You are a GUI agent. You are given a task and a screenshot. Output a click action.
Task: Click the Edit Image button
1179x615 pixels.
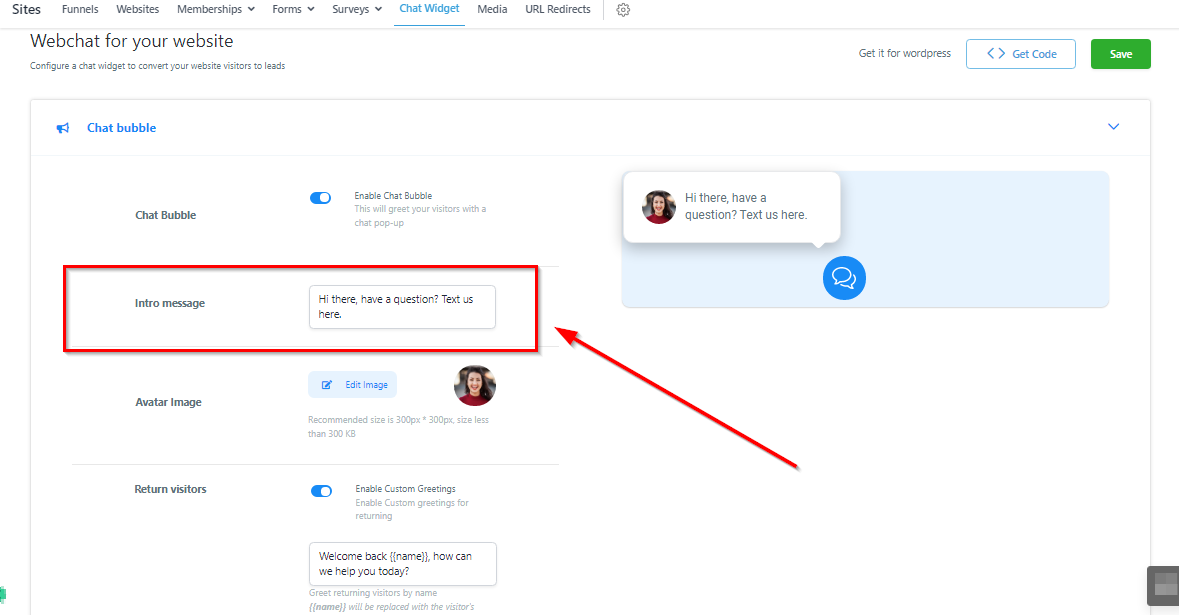[x=353, y=385]
